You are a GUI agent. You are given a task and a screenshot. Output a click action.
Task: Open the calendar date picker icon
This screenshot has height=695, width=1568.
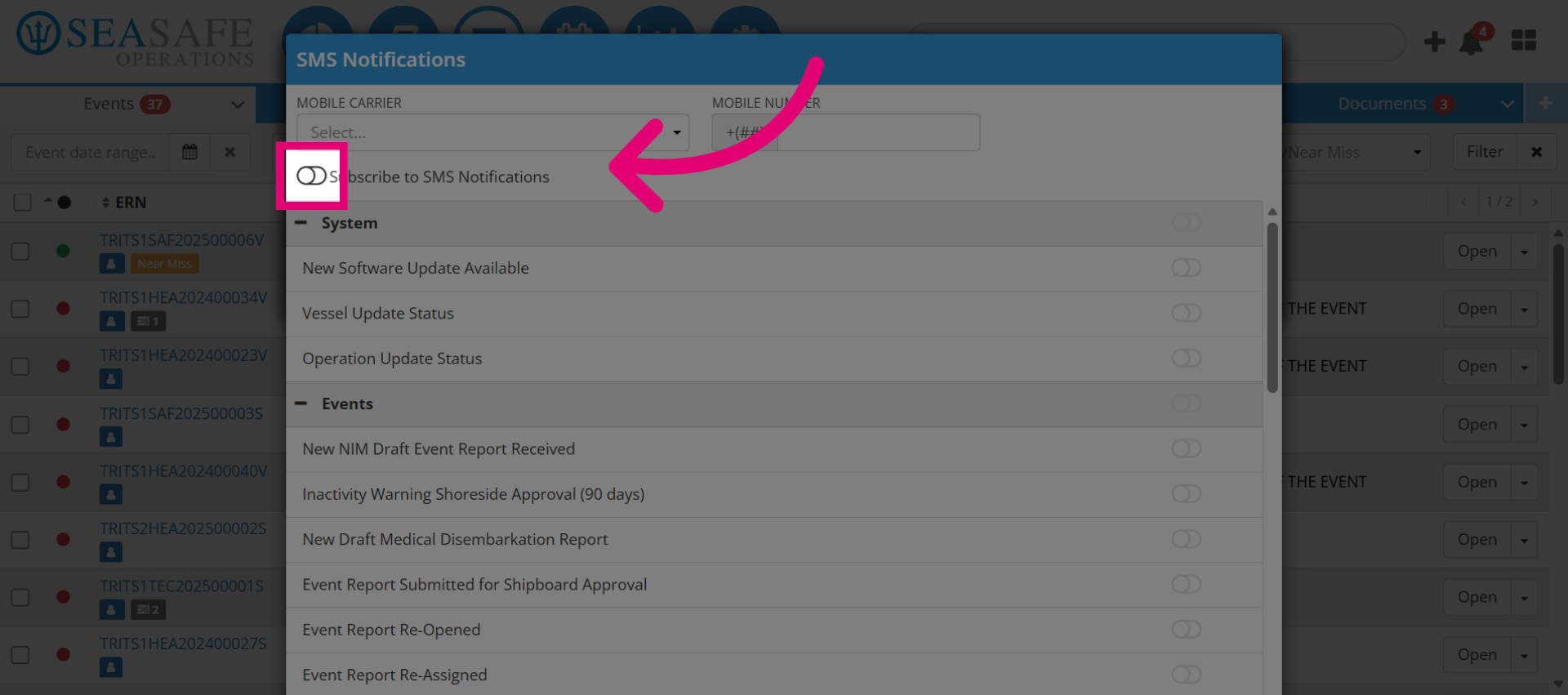tap(189, 152)
